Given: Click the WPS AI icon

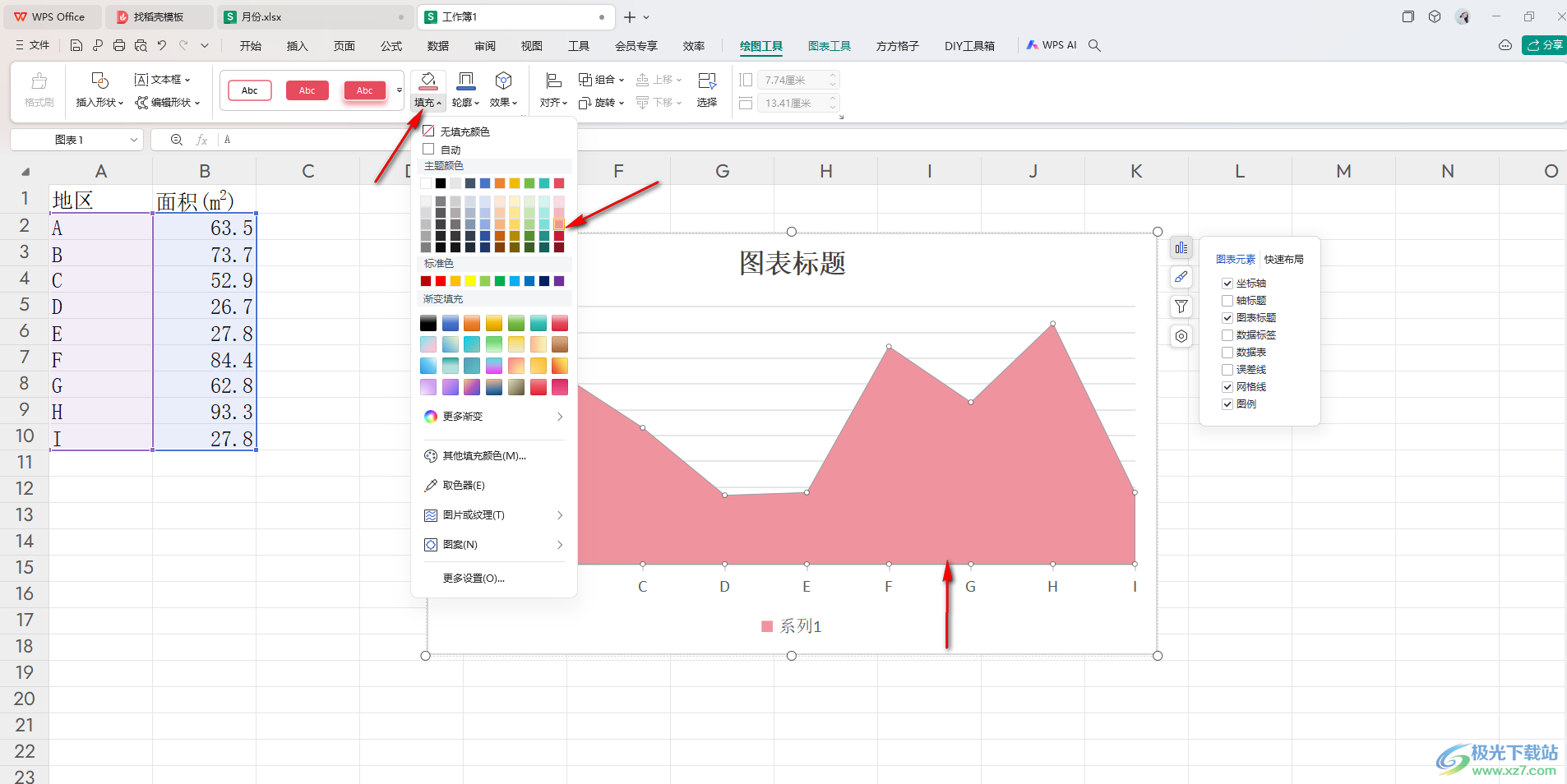Looking at the screenshot, I should pyautogui.click(x=1033, y=46).
